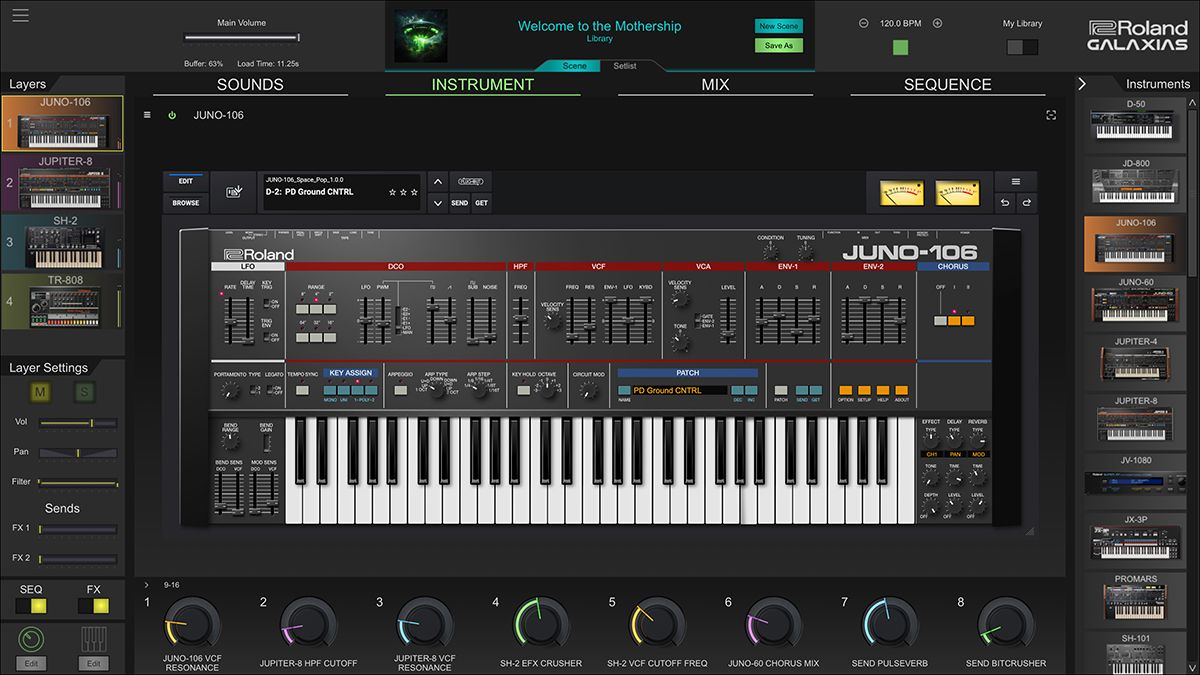Open the plugin options hamburger menu

click(x=1016, y=182)
